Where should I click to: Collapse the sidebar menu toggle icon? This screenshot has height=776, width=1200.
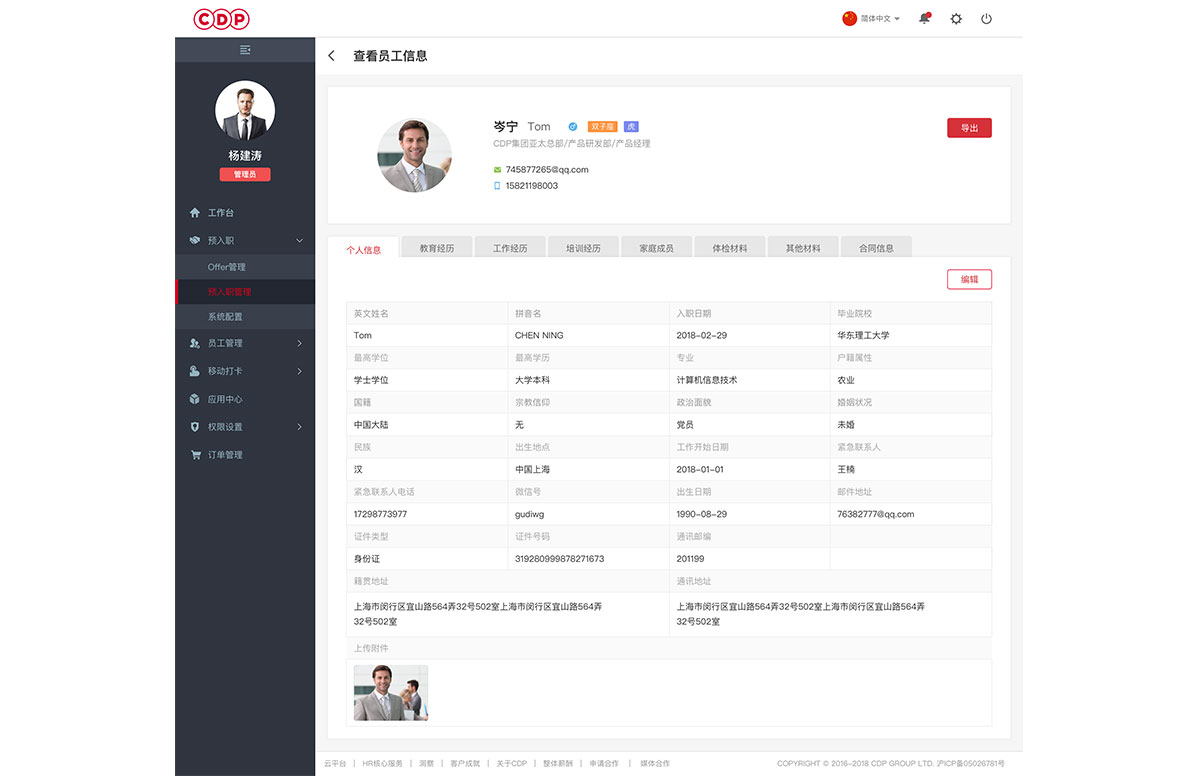tap(245, 50)
